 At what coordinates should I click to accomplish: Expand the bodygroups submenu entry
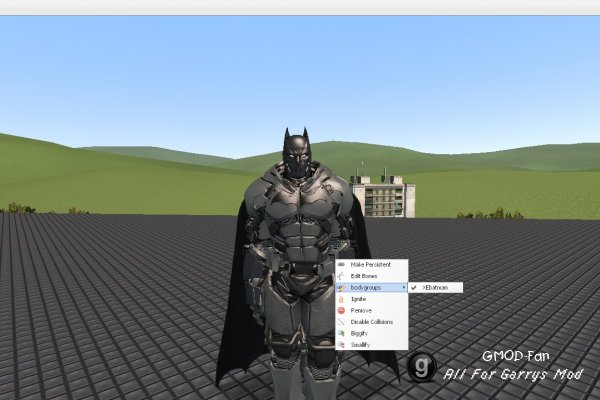click(x=372, y=287)
